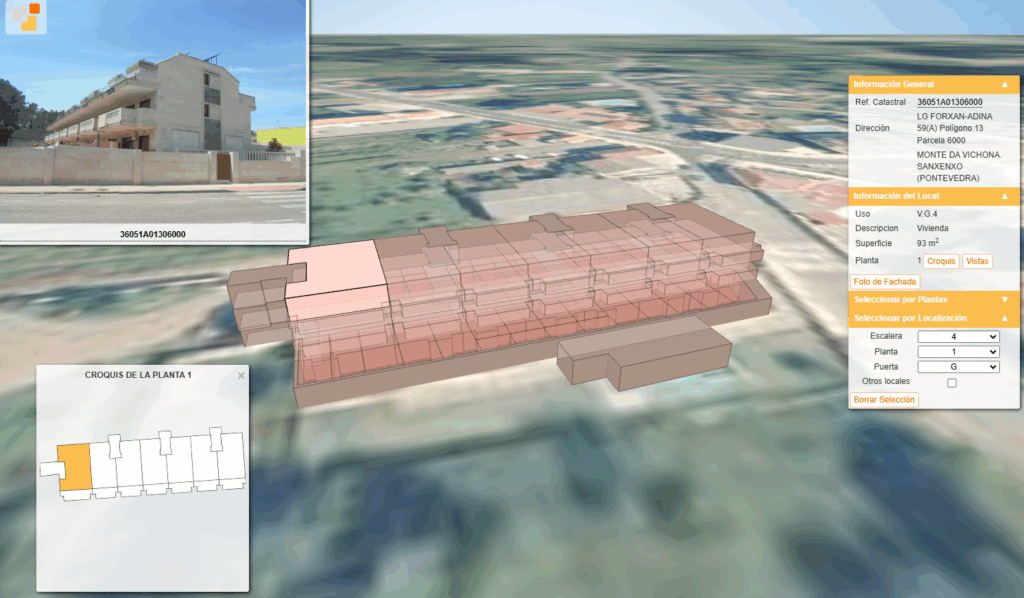The height and width of the screenshot is (598, 1024).
Task: Click the Borrar Selección button
Action: (884, 400)
